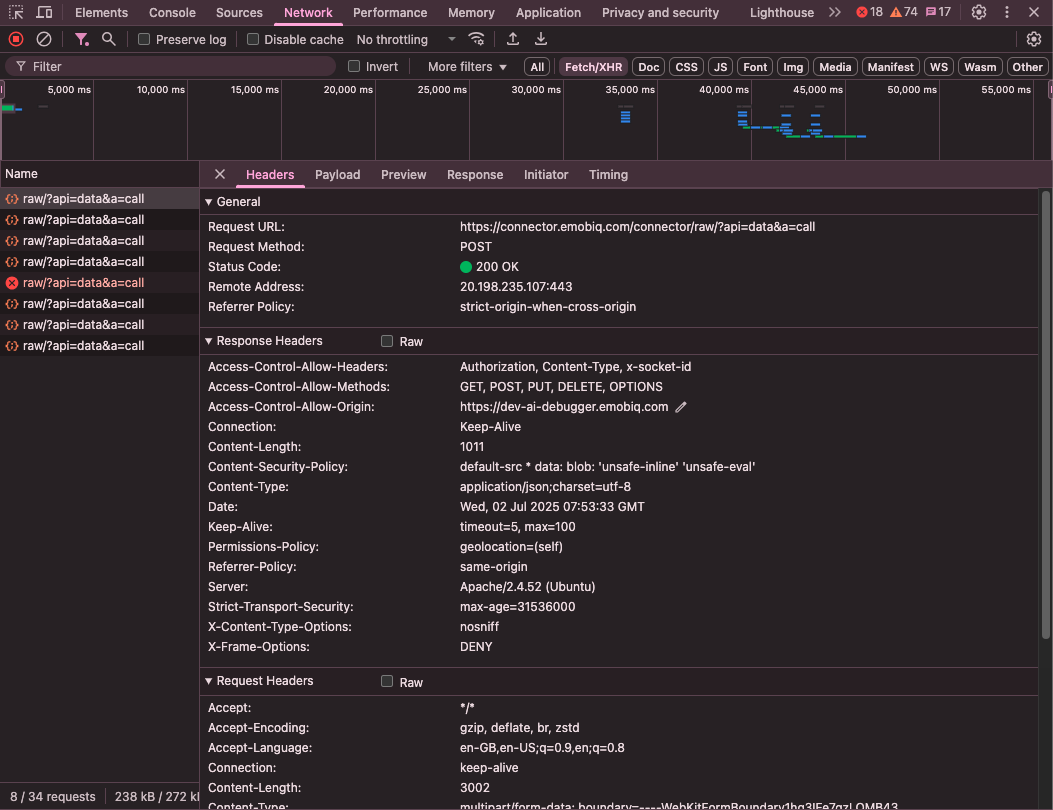Screen dimensions: 1053x810
Task: Open the Payload tab
Action: coord(337,175)
